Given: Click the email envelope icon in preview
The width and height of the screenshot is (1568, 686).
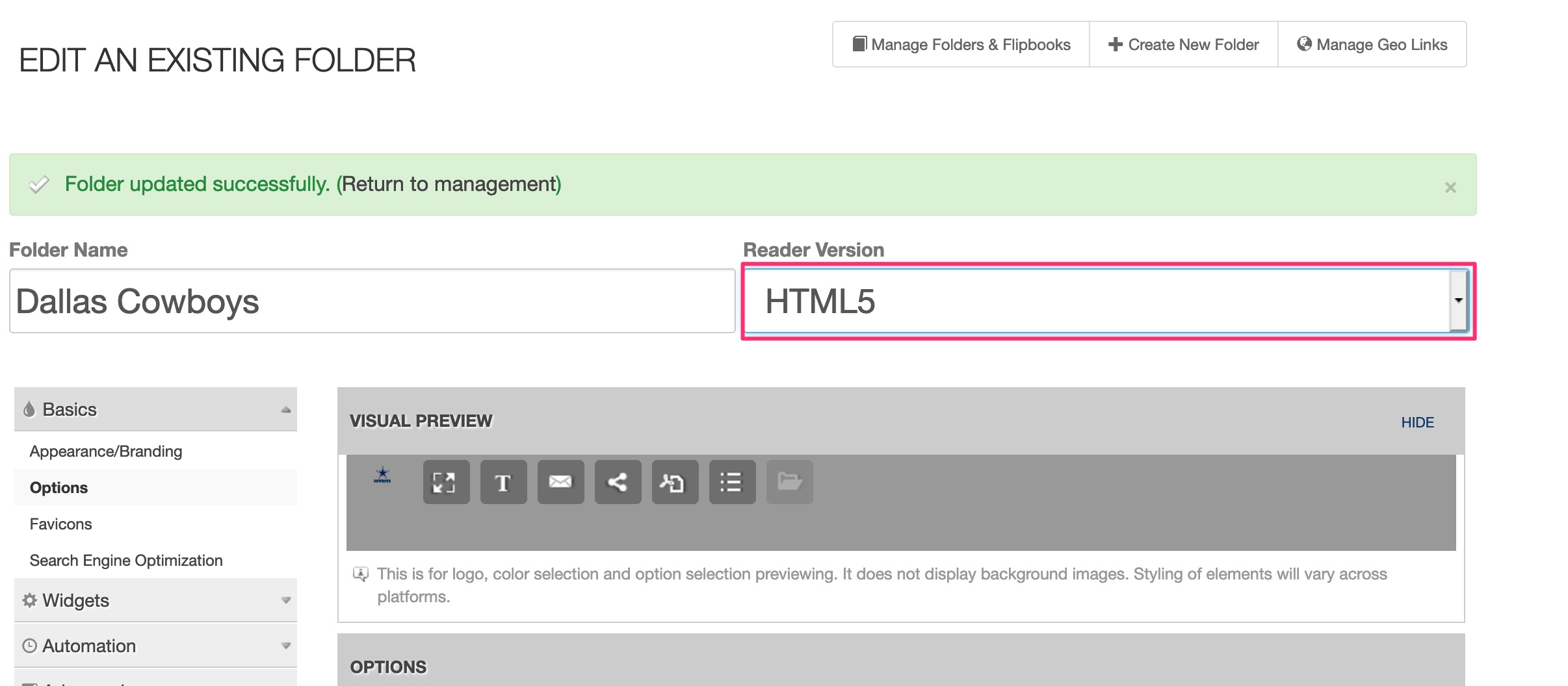Looking at the screenshot, I should coord(560,482).
